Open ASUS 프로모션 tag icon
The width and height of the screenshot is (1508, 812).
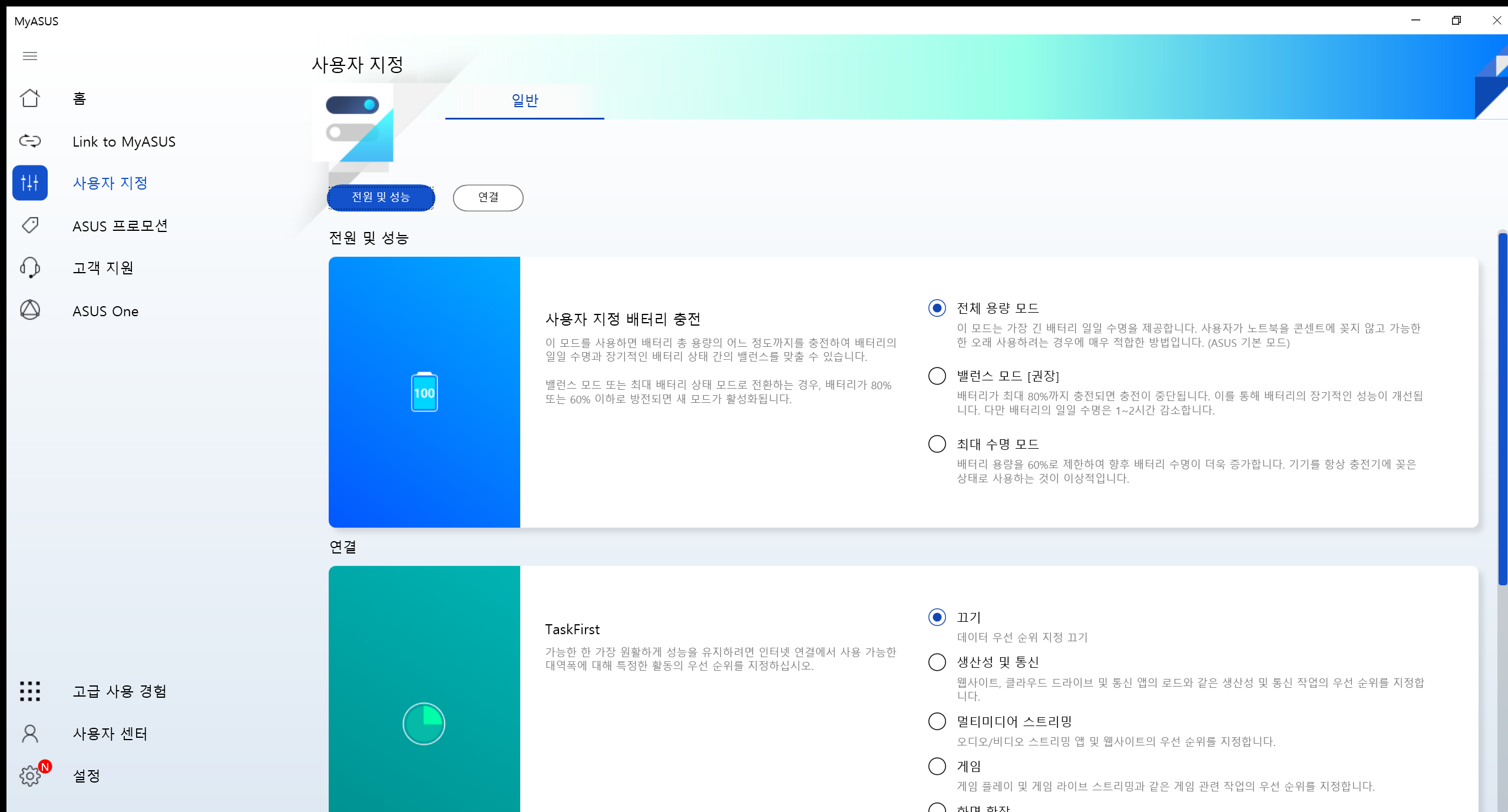[30, 226]
